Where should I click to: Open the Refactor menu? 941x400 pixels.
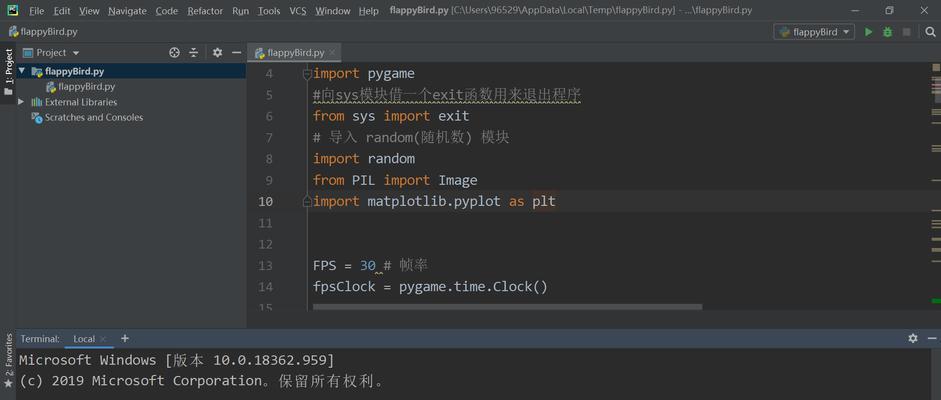click(205, 11)
